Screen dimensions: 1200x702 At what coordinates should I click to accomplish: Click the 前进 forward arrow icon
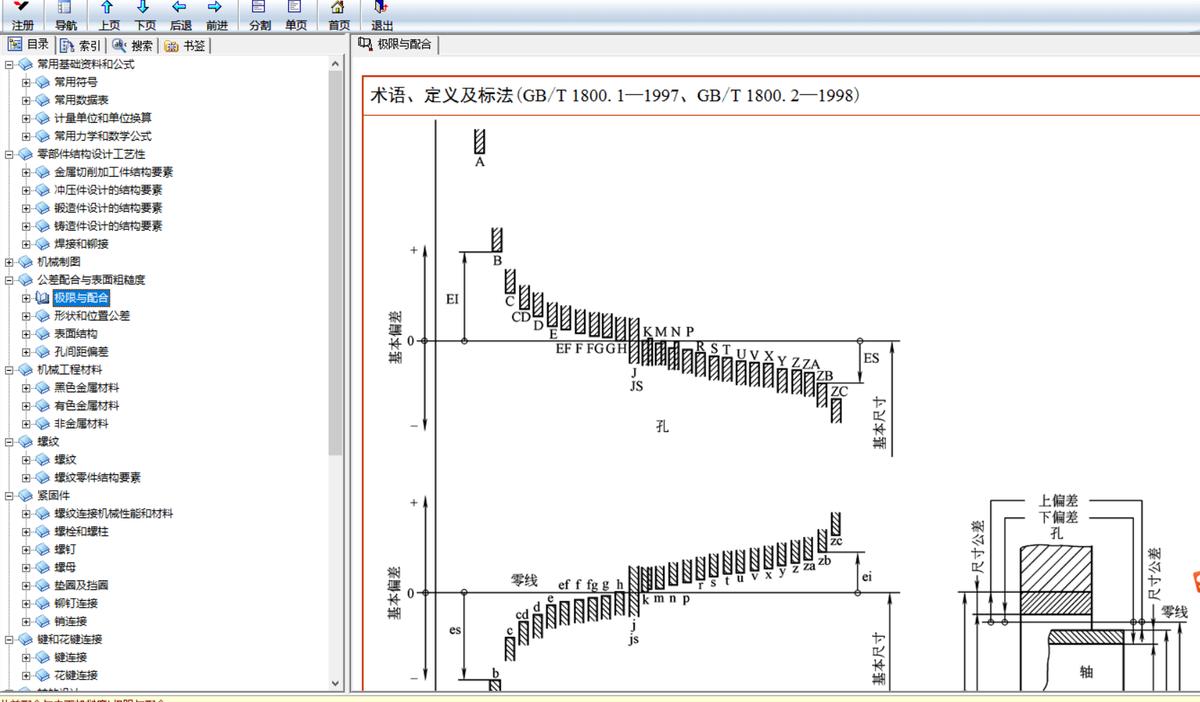click(215, 14)
